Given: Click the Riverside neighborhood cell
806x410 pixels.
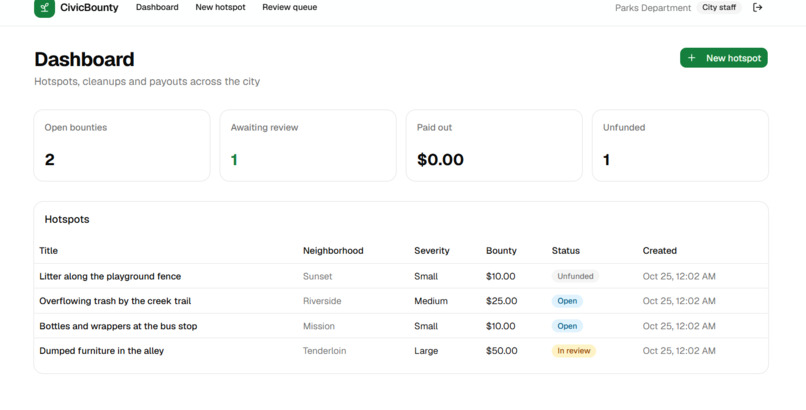Looking at the screenshot, I should point(322,301).
